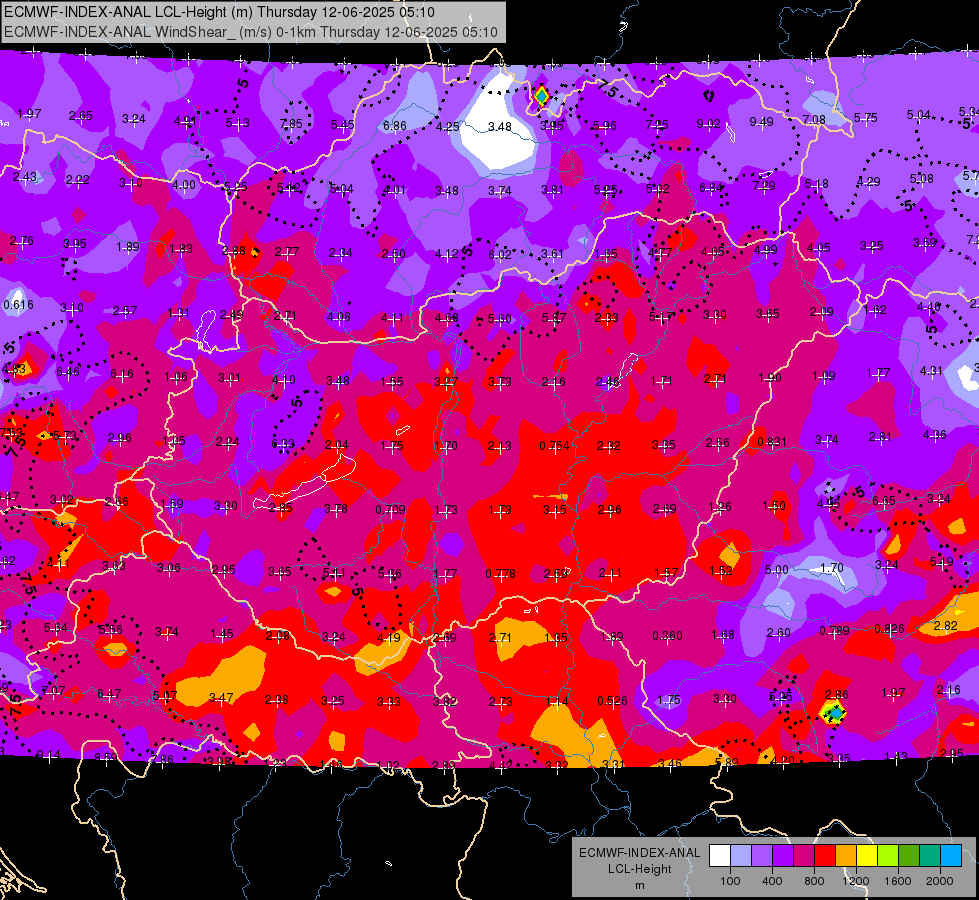Click the wind shear value 0.826

[889, 628]
